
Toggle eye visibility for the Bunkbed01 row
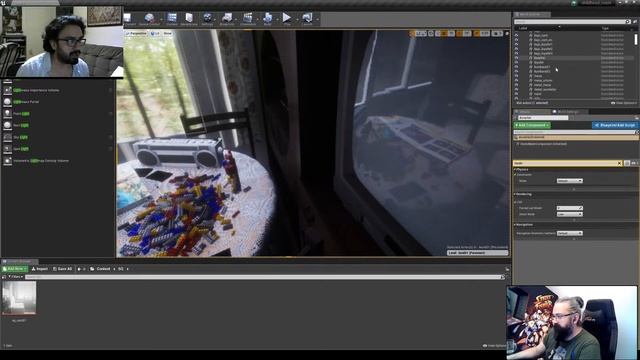pos(517,67)
